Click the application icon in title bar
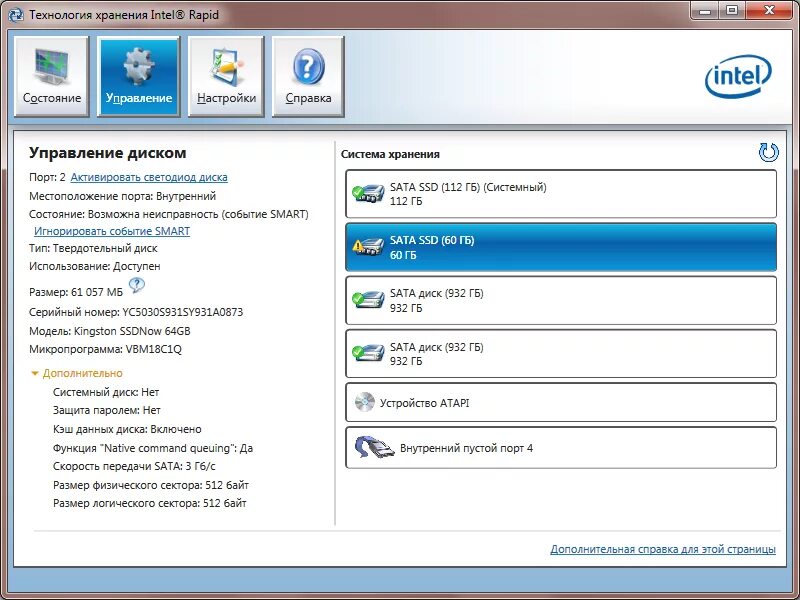The width and height of the screenshot is (800, 600). pos(16,15)
